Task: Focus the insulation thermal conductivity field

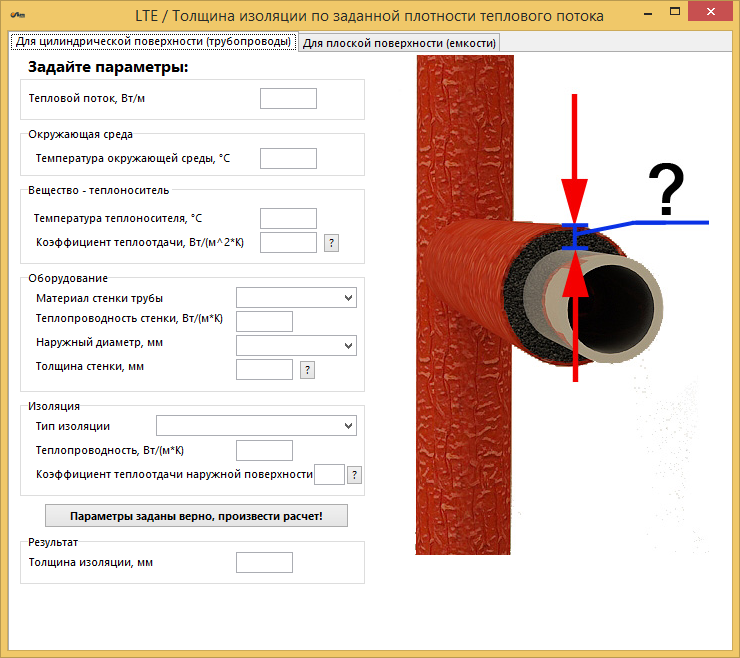Action: pos(264,450)
